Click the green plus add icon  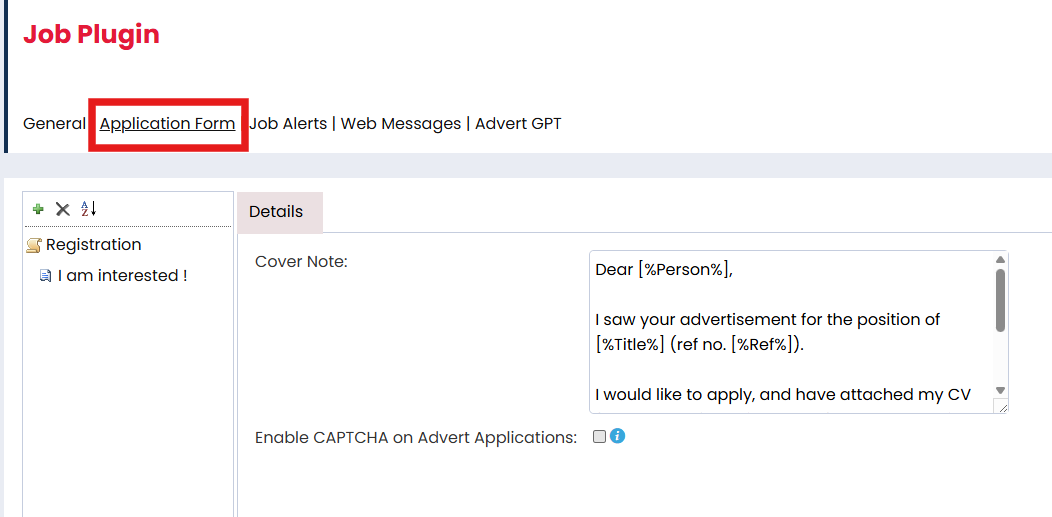38,209
